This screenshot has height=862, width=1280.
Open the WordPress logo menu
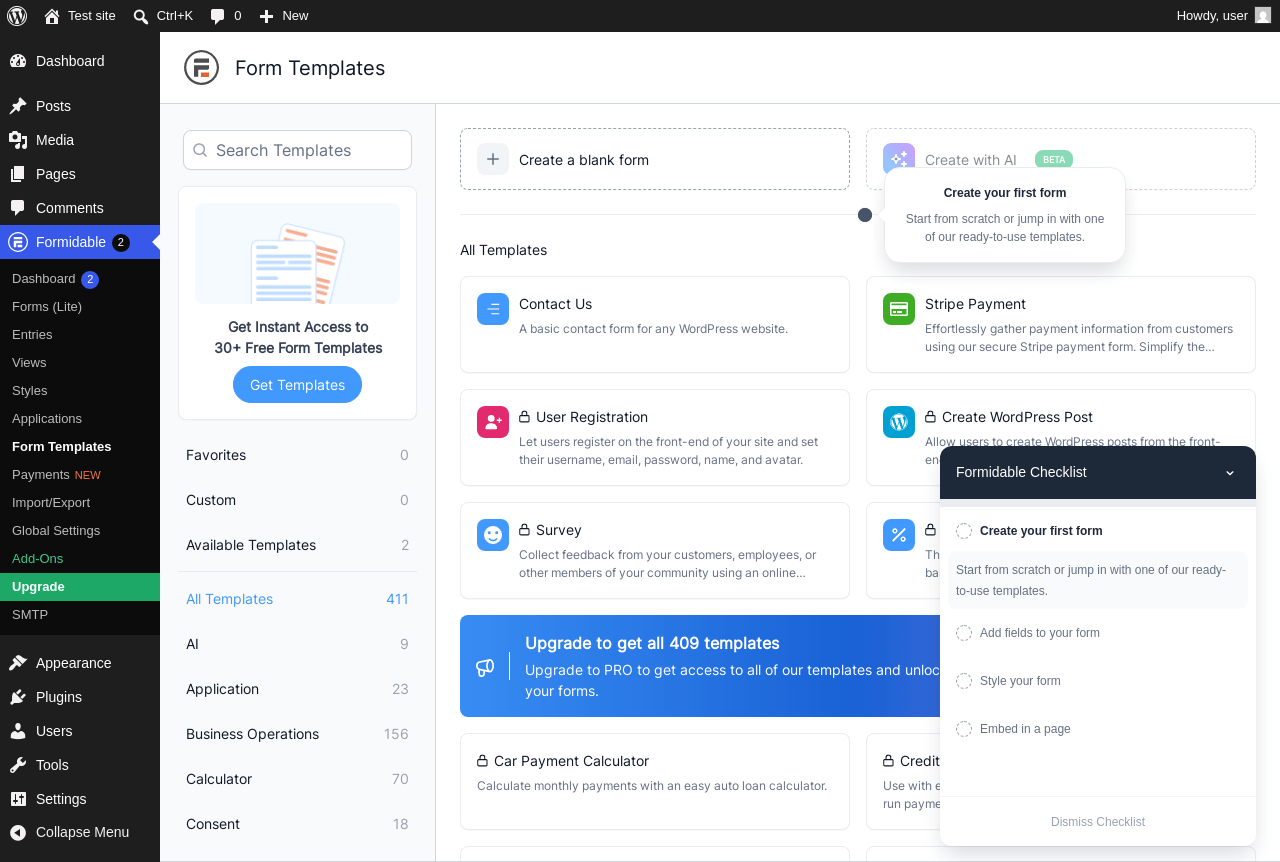point(17,16)
